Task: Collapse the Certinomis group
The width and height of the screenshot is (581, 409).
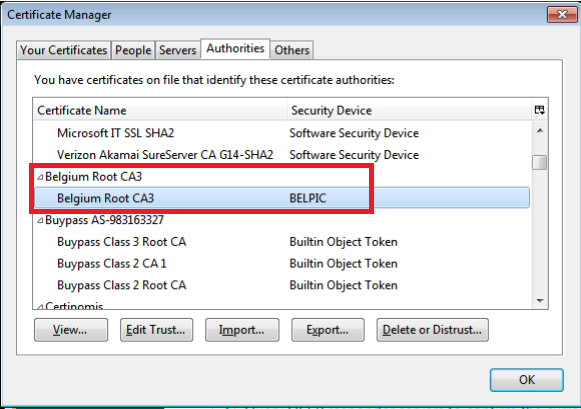Action: pyautogui.click(x=40, y=307)
